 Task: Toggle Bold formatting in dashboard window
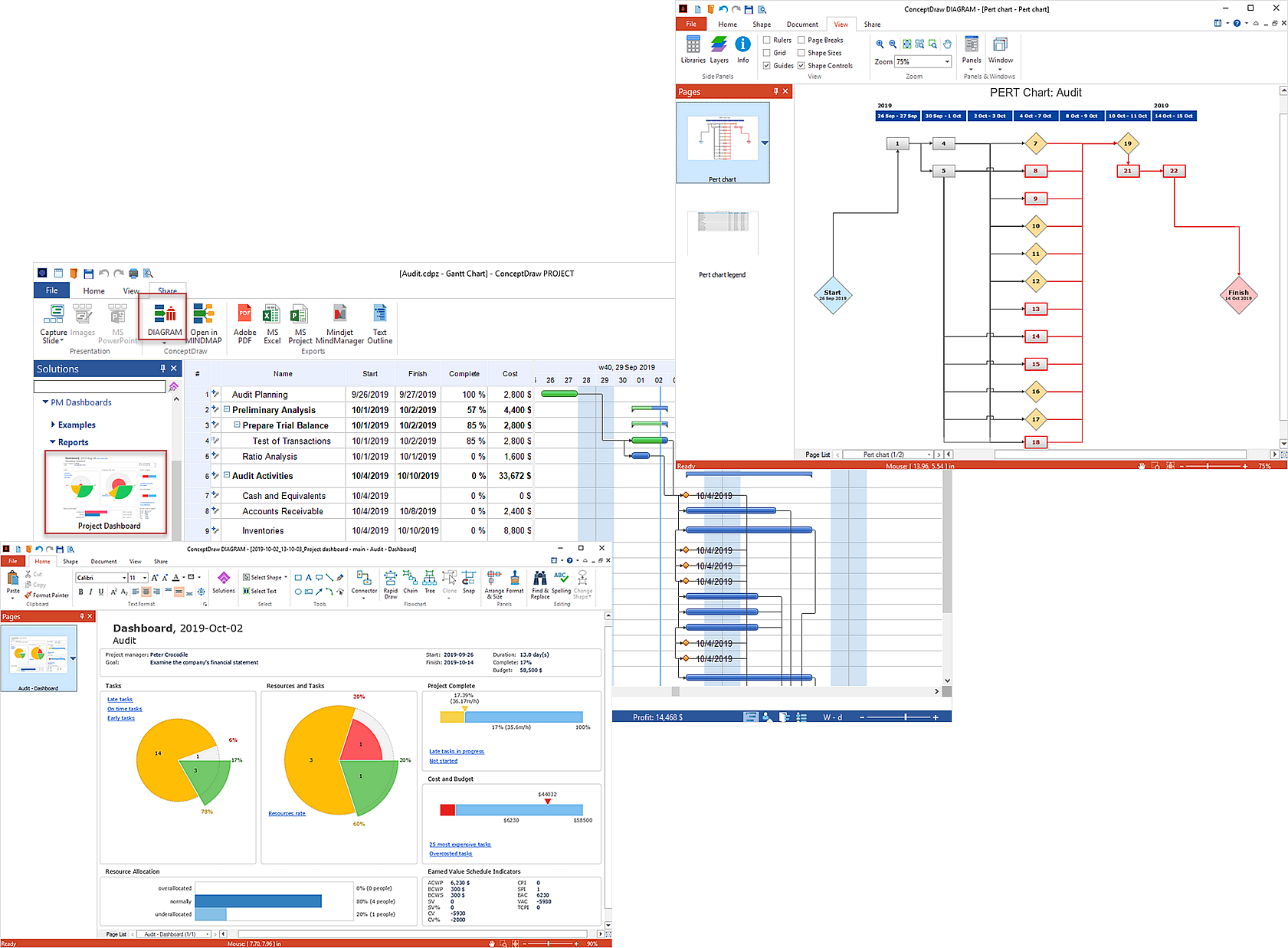click(80, 592)
